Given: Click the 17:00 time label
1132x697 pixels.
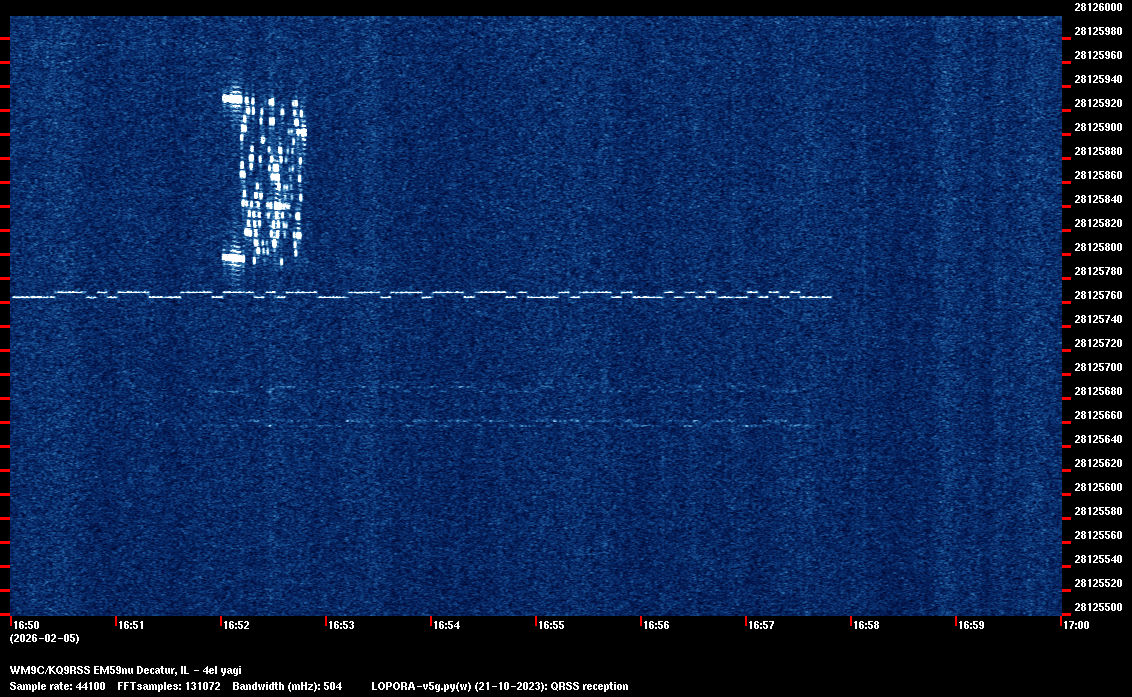Looking at the screenshot, I should tap(1076, 625).
